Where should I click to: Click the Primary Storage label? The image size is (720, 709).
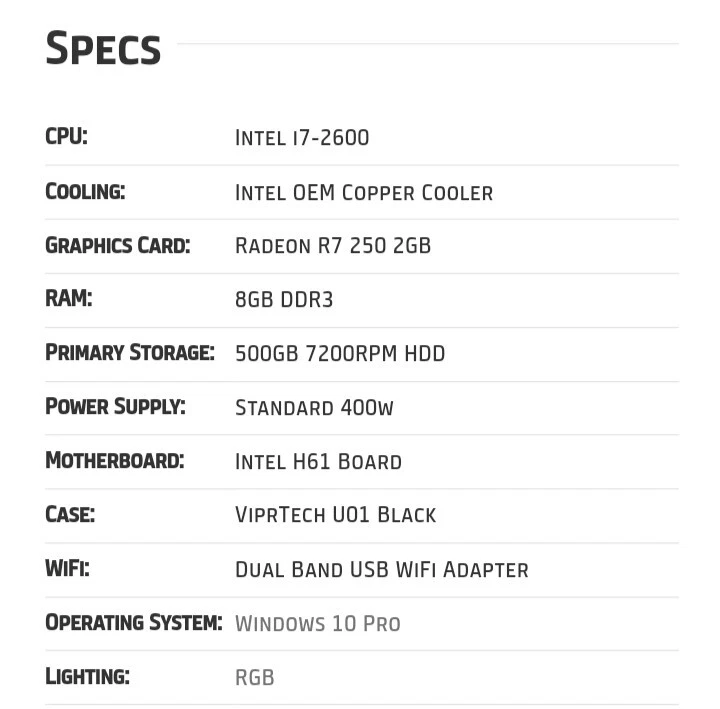pos(130,353)
